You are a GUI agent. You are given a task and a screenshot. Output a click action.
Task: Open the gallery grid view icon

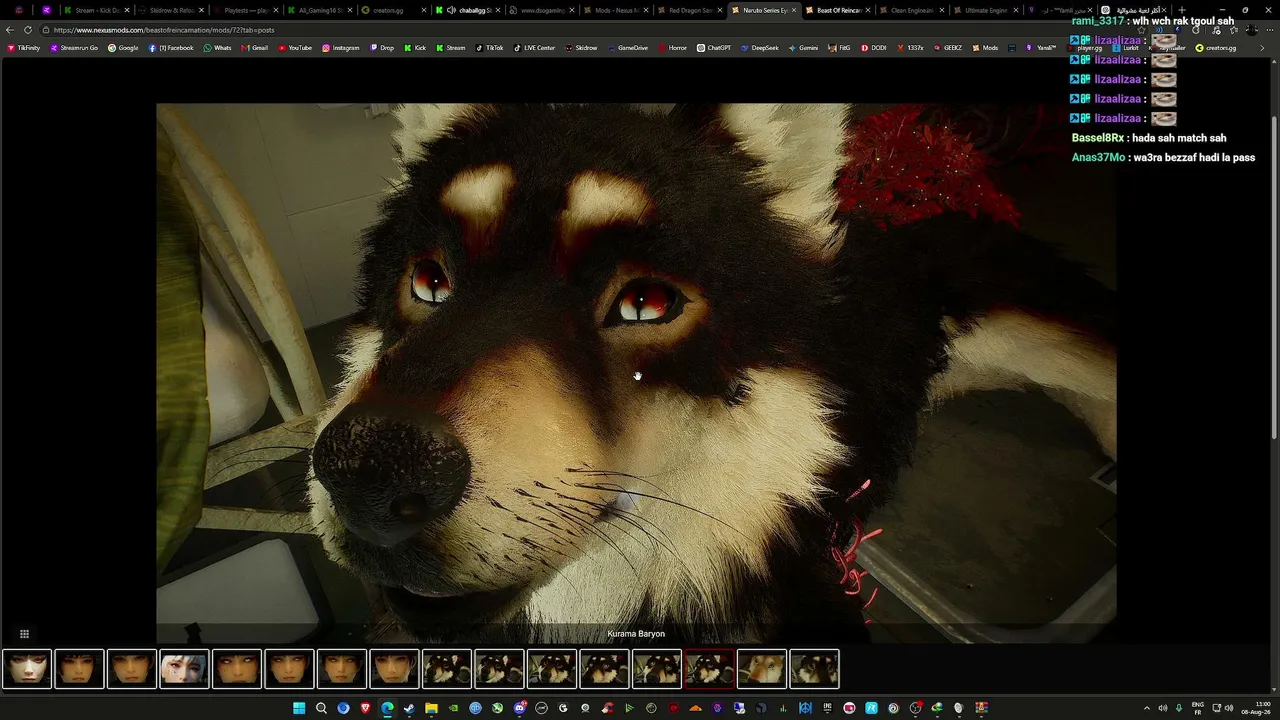[x=24, y=634]
